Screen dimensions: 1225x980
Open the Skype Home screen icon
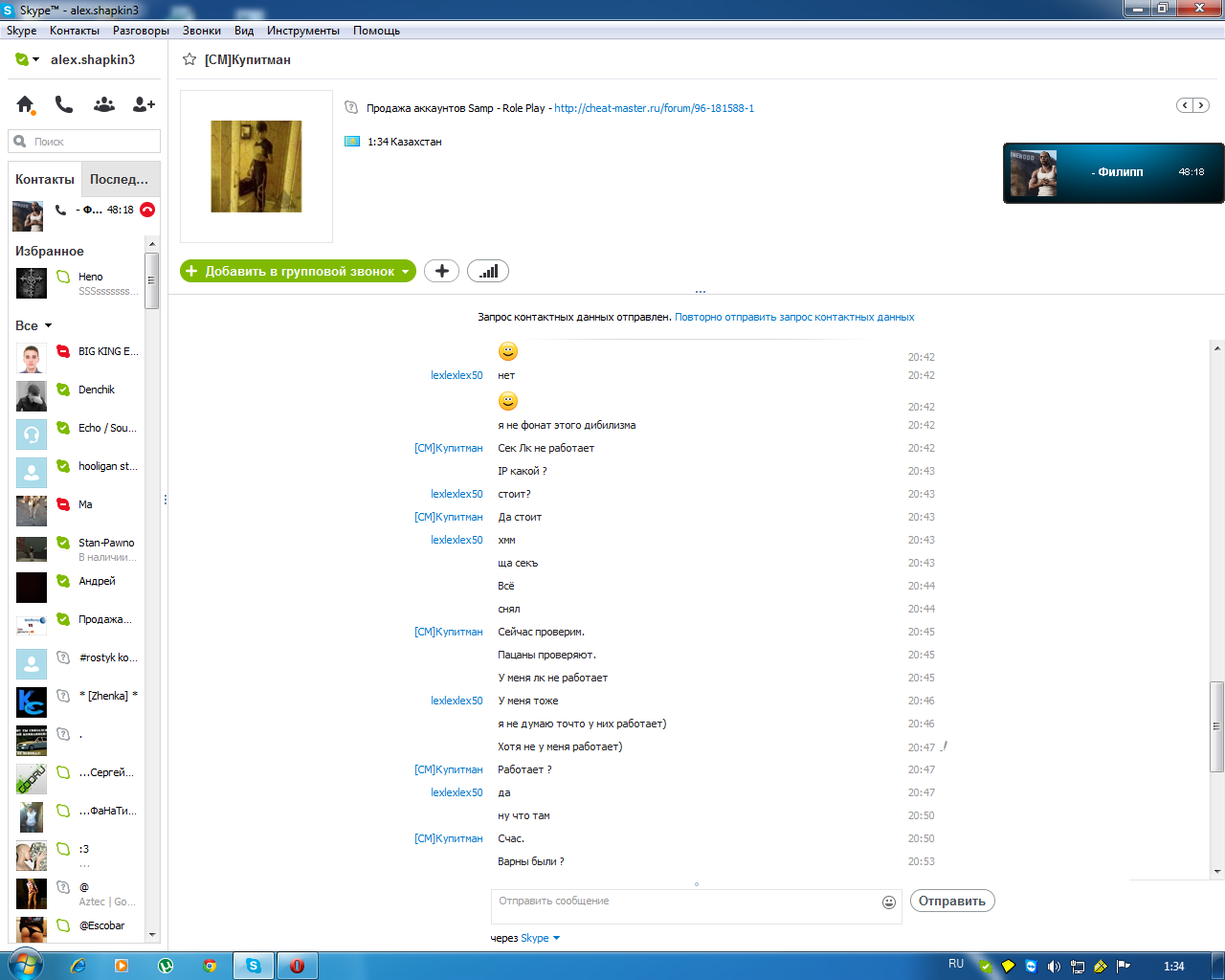pyautogui.click(x=25, y=104)
